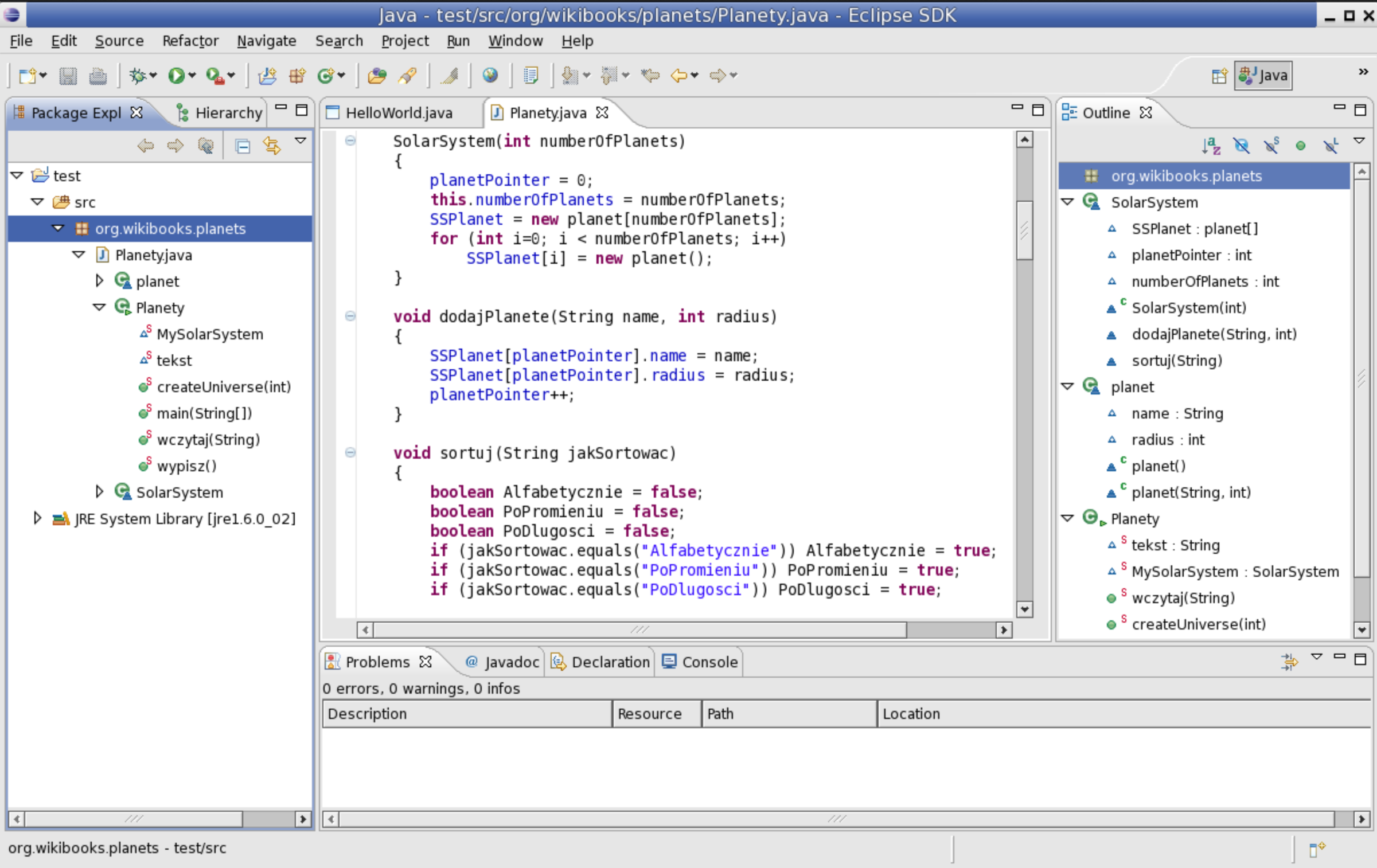Screen dimensions: 1377x868
Task: Open the Refactor menu
Action: [190, 41]
